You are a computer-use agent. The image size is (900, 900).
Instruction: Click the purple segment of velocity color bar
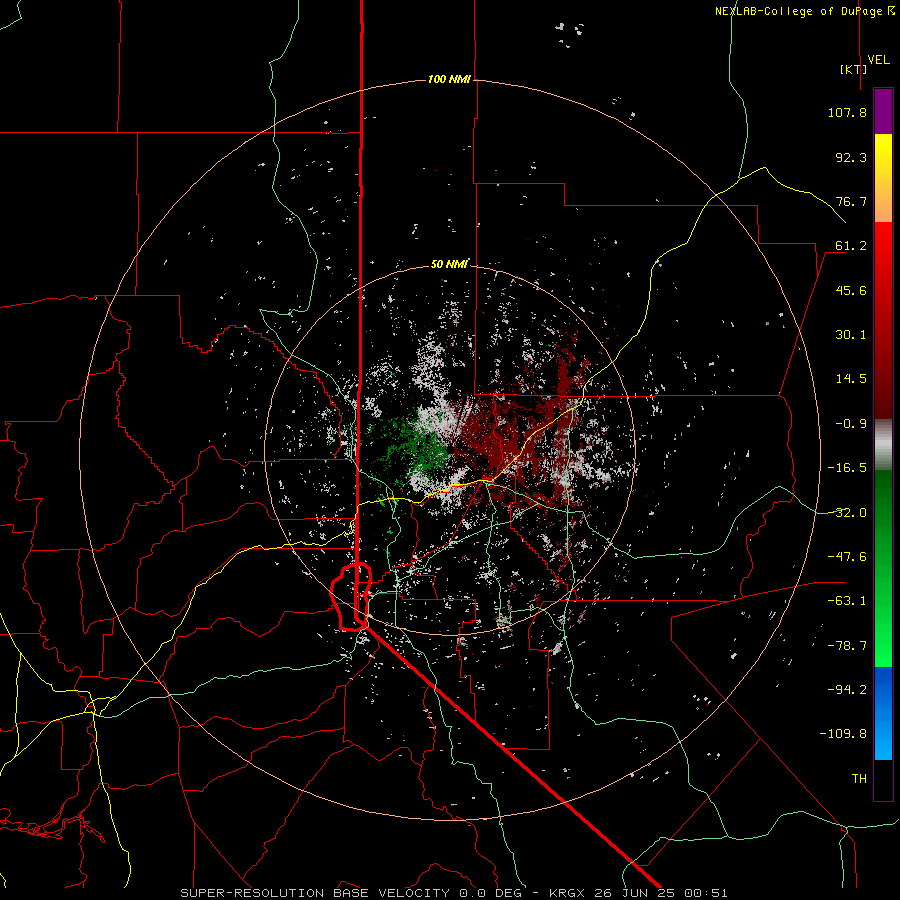click(x=883, y=111)
